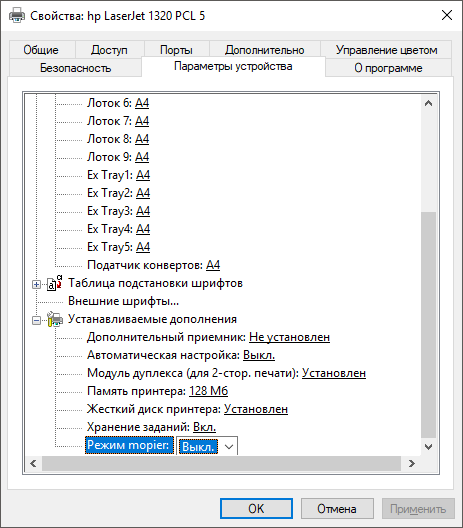The height and width of the screenshot is (528, 463).
Task: Click the horizontal scrollbar left arrow
Action: (33, 463)
